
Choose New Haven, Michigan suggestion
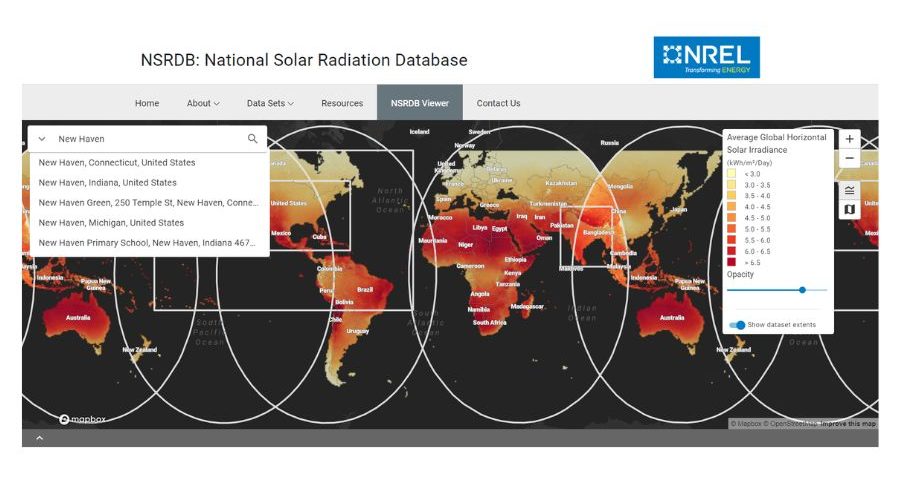(x=111, y=223)
